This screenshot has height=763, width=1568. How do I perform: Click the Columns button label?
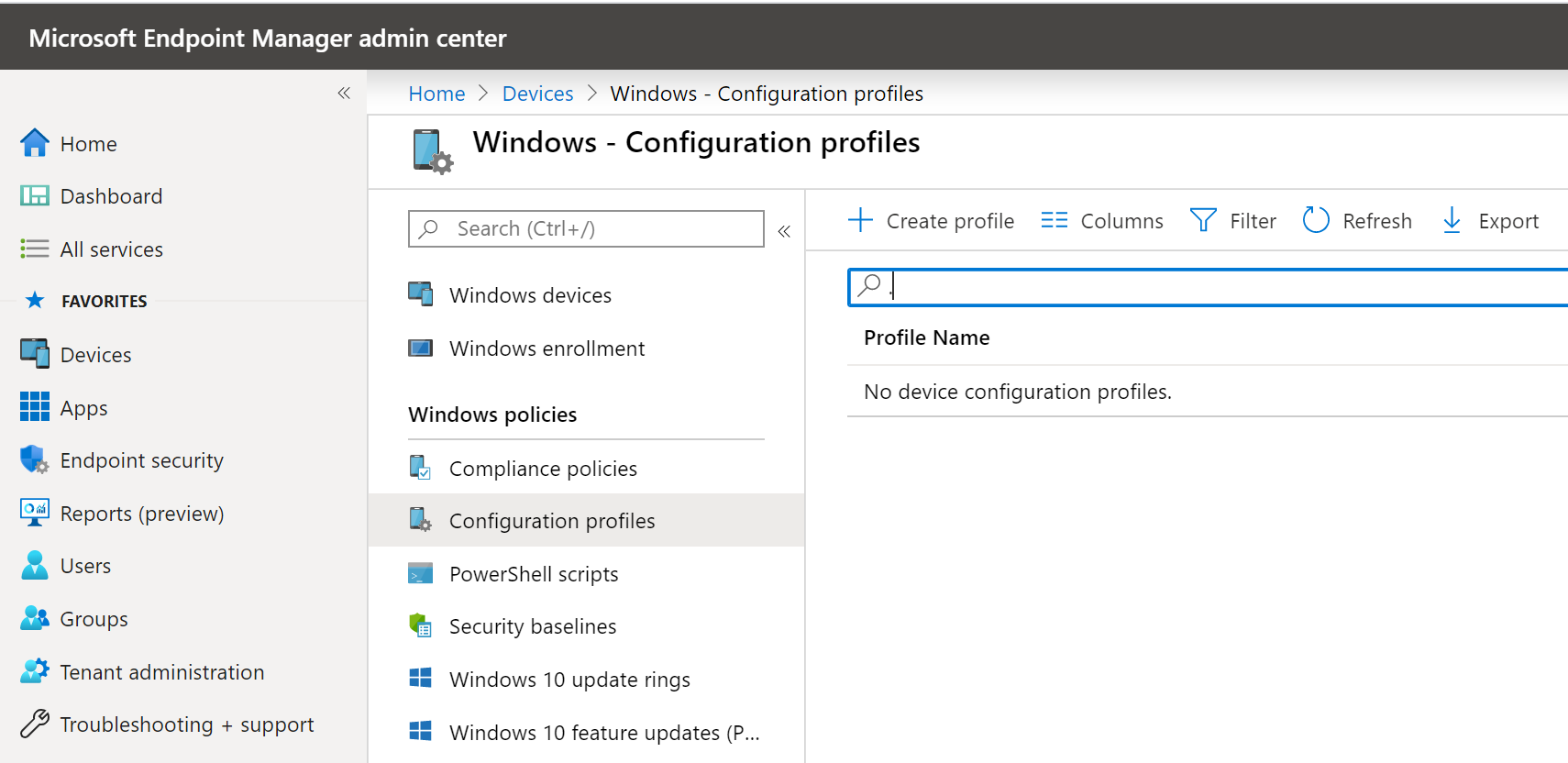[x=1121, y=221]
